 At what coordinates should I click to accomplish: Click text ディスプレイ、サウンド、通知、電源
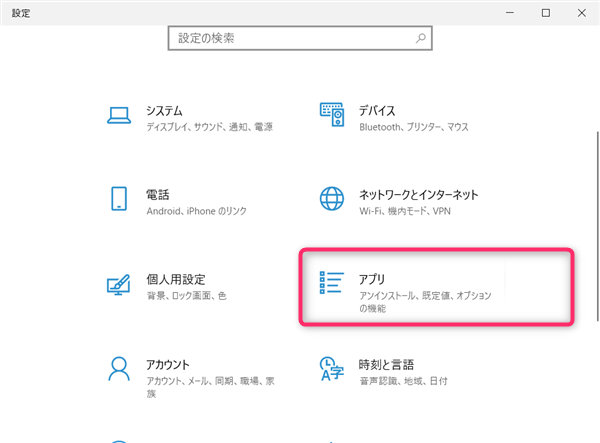pyautogui.click(x=210, y=127)
